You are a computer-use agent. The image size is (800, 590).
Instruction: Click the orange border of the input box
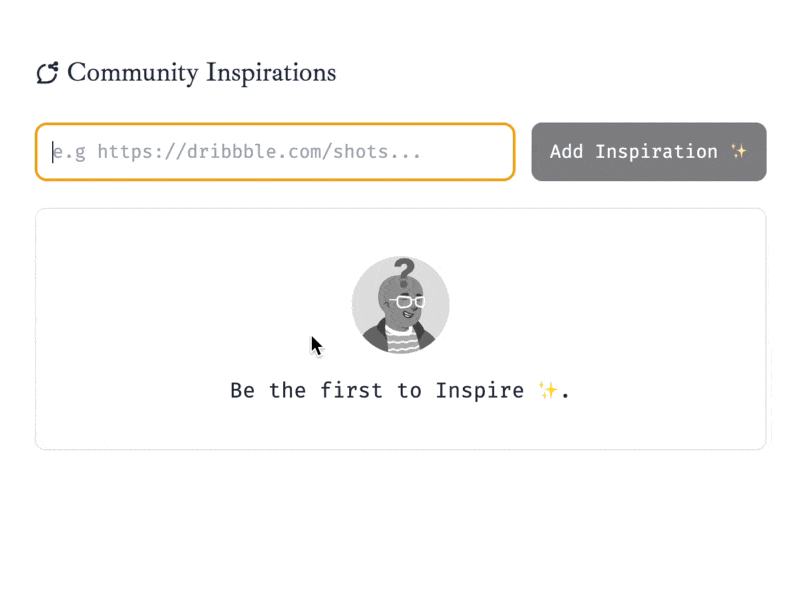pos(275,126)
